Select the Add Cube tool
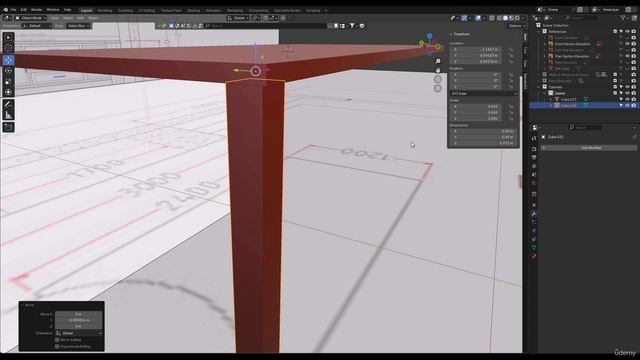 (x=8, y=127)
